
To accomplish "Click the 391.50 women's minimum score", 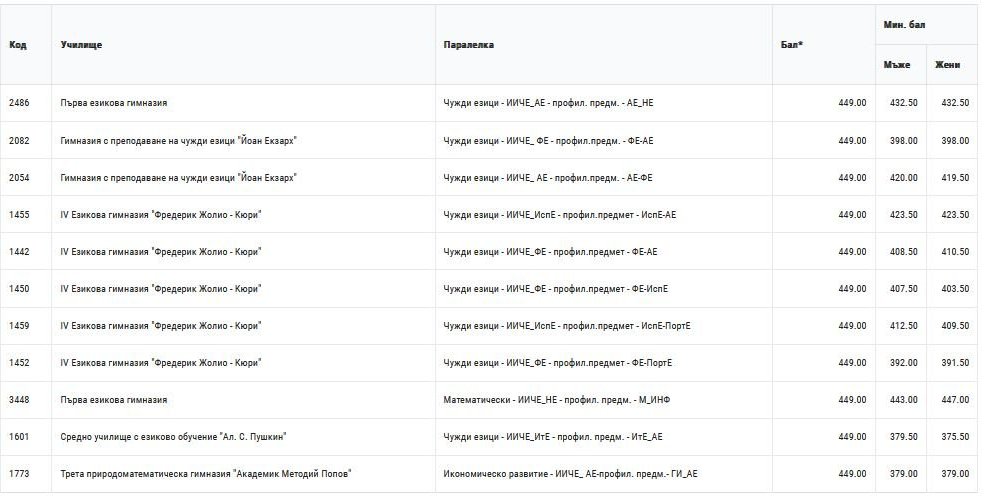I will pyautogui.click(x=955, y=363).
